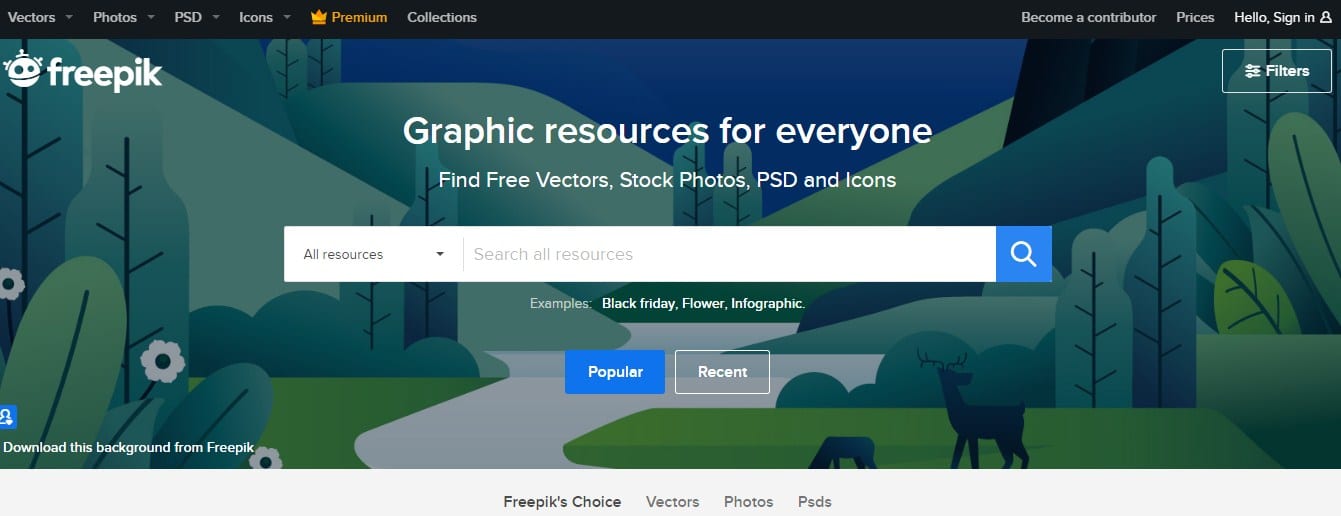Select the Freepik's Choice tab
This screenshot has width=1341, height=516.
562,502
